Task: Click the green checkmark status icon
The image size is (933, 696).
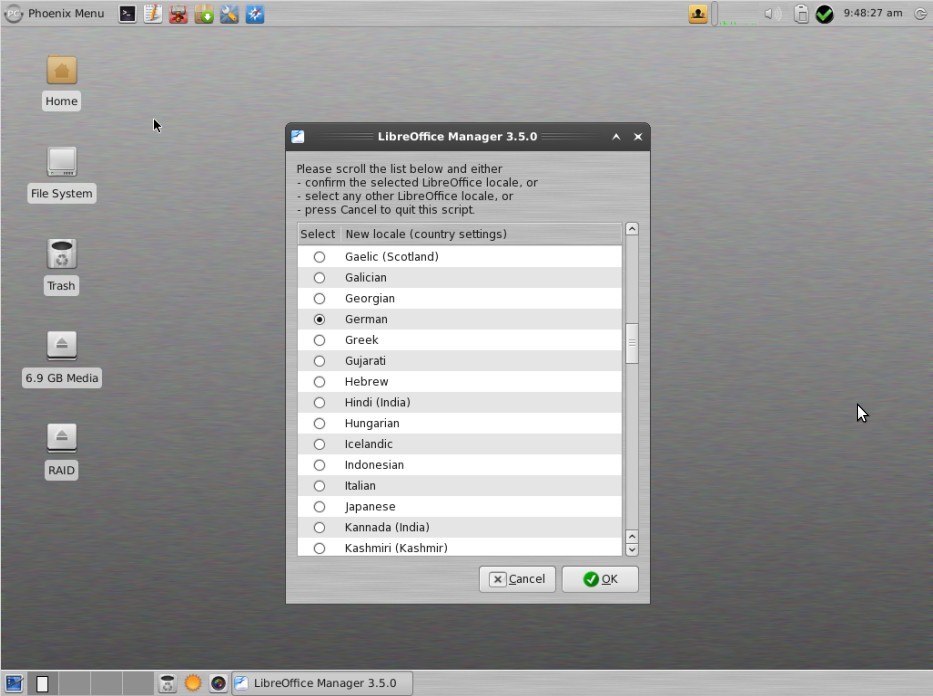Action: (825, 14)
